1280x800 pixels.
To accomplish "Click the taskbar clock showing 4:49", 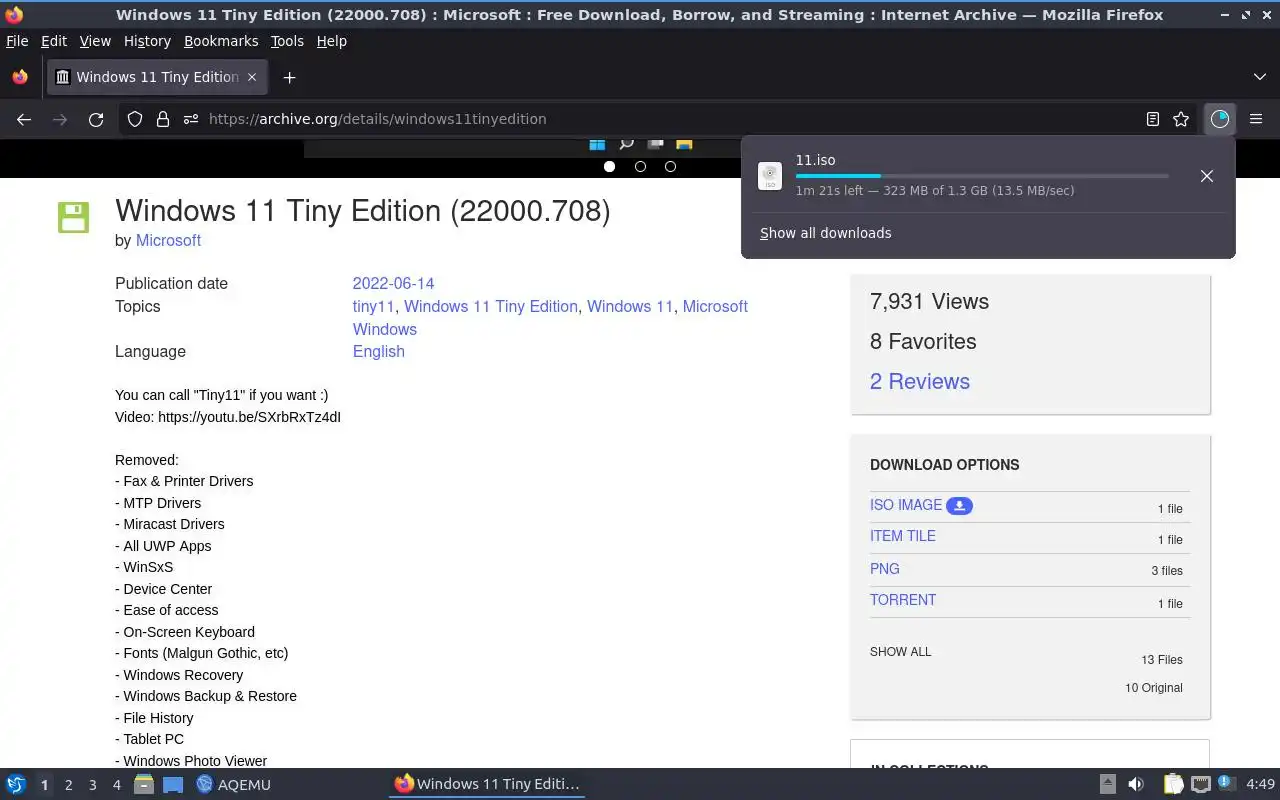I will 1260,784.
